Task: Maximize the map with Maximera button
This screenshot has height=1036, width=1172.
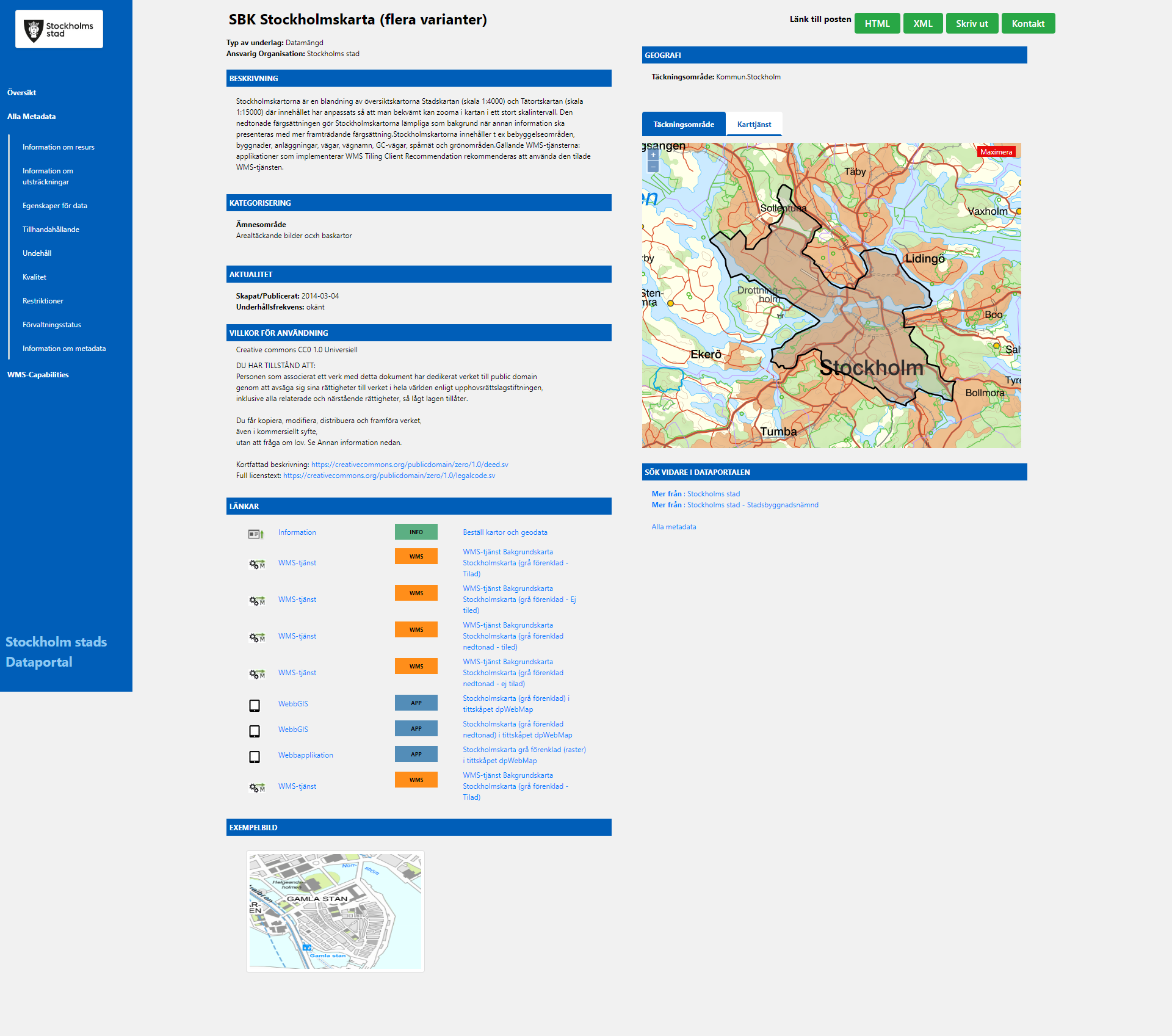Action: click(x=996, y=152)
